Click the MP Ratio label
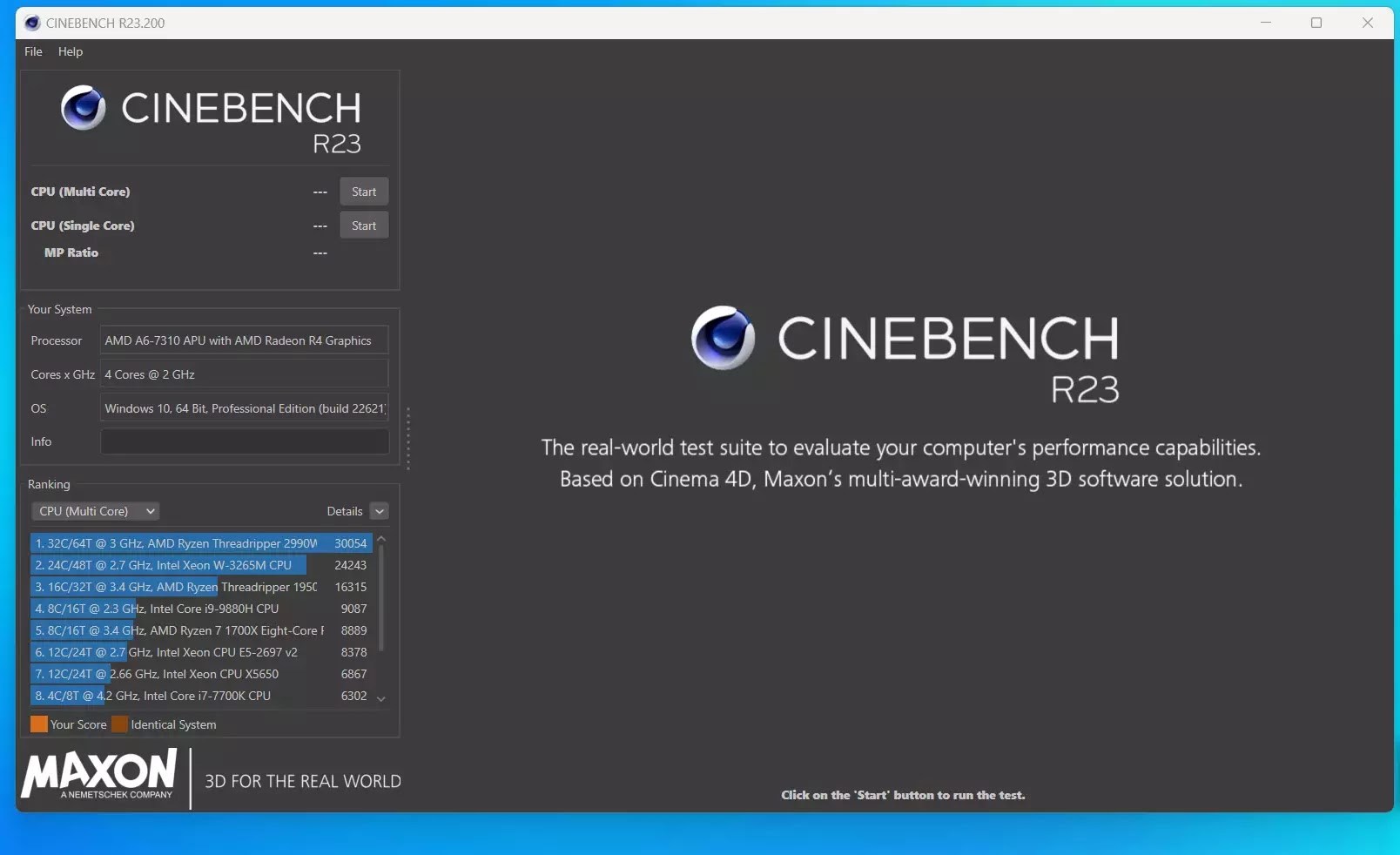Image resolution: width=1400 pixels, height=855 pixels. [x=71, y=252]
